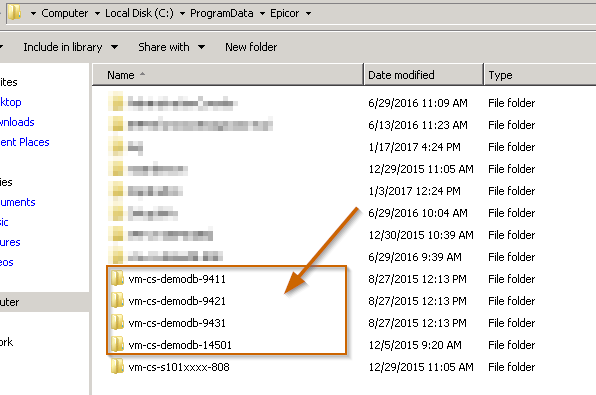Click the date 6/29/2016 9:39 AM
This screenshot has width=596, height=395.
click(x=415, y=257)
